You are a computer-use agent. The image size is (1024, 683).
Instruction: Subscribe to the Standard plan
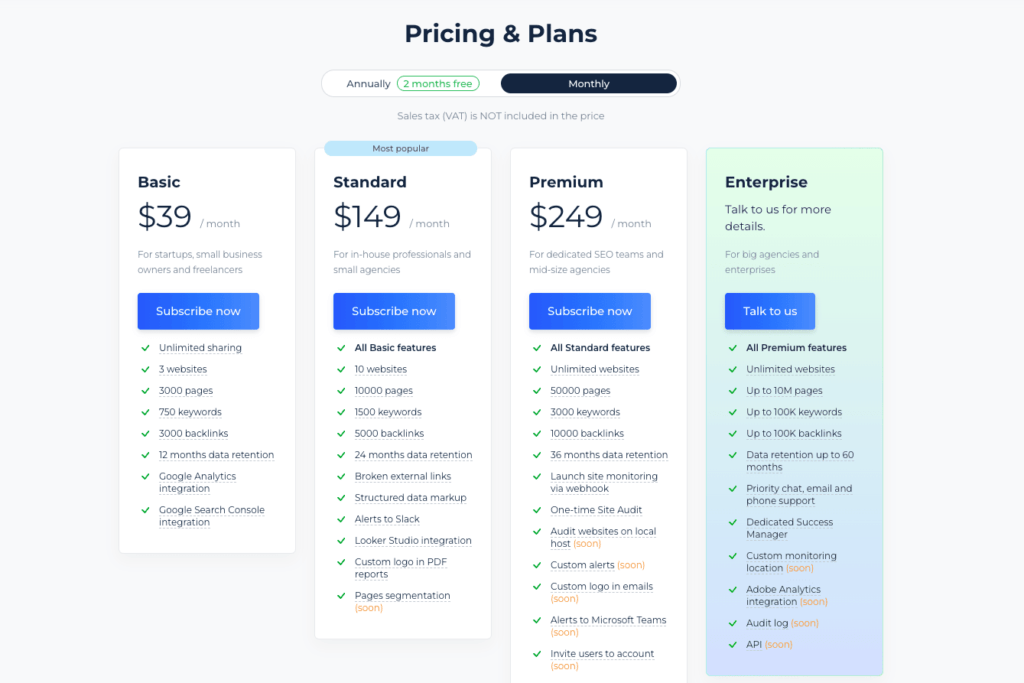(x=394, y=311)
